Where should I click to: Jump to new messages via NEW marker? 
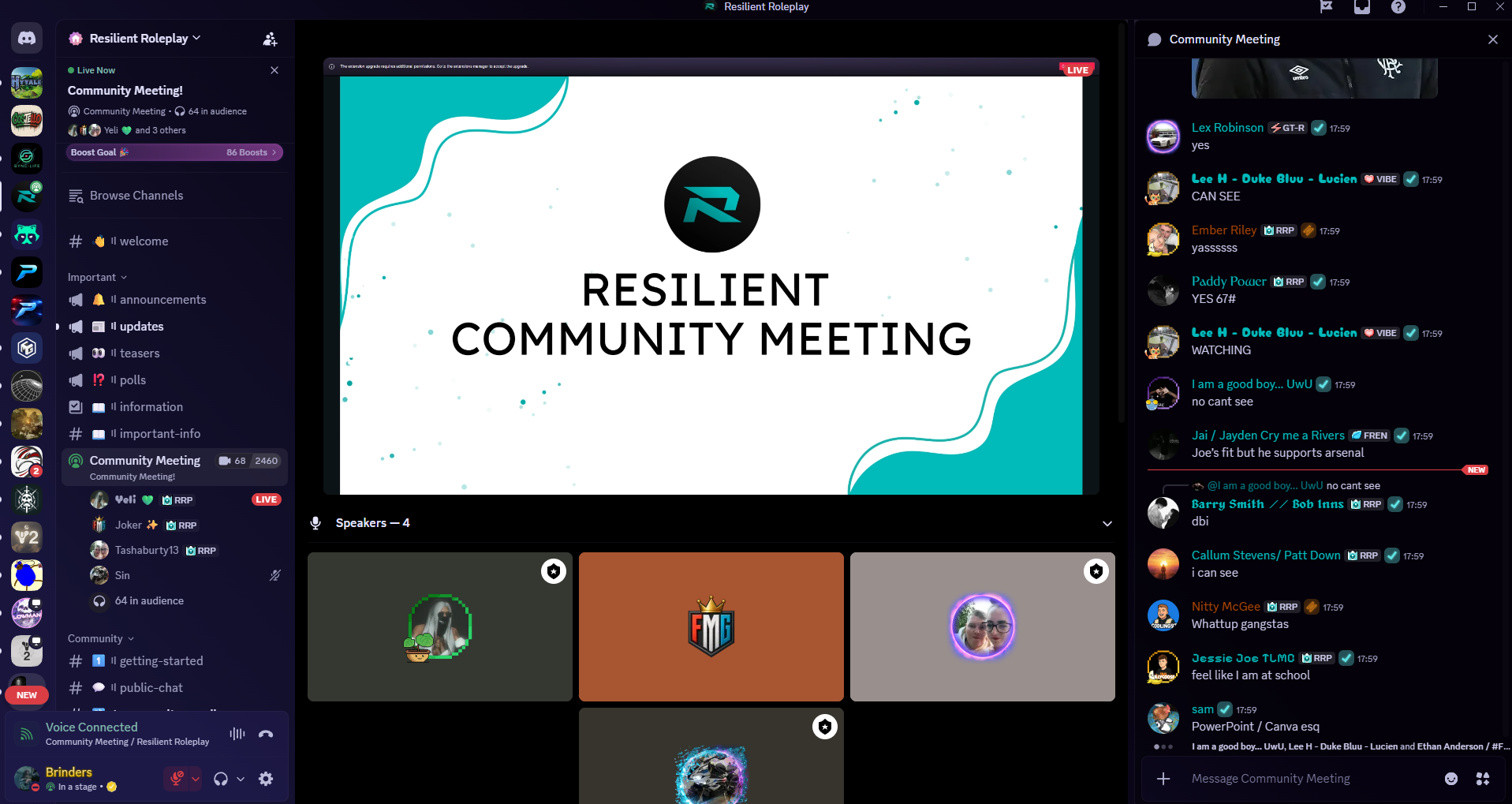coord(1477,469)
